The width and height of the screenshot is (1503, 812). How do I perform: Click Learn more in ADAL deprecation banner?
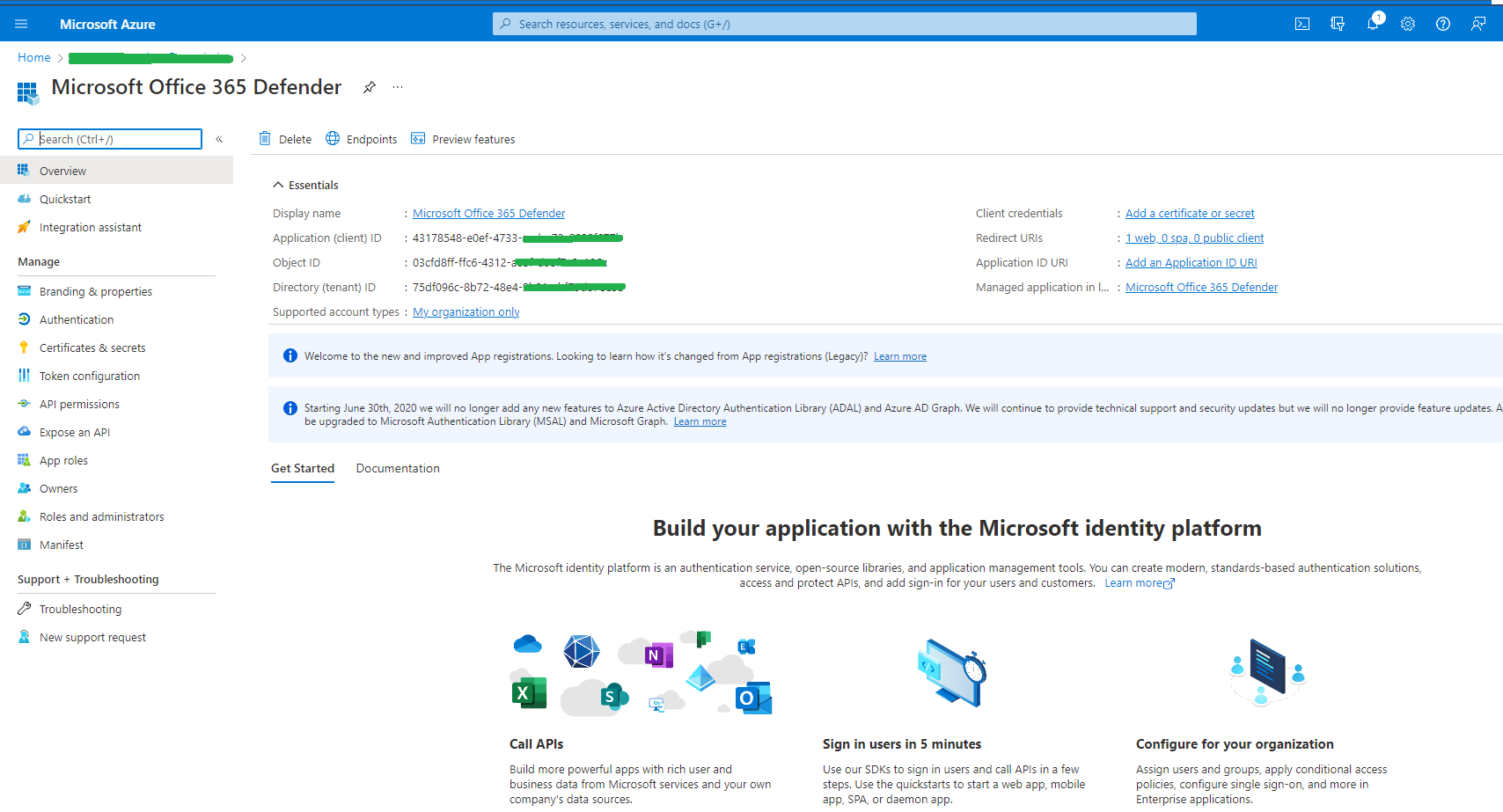coord(700,421)
